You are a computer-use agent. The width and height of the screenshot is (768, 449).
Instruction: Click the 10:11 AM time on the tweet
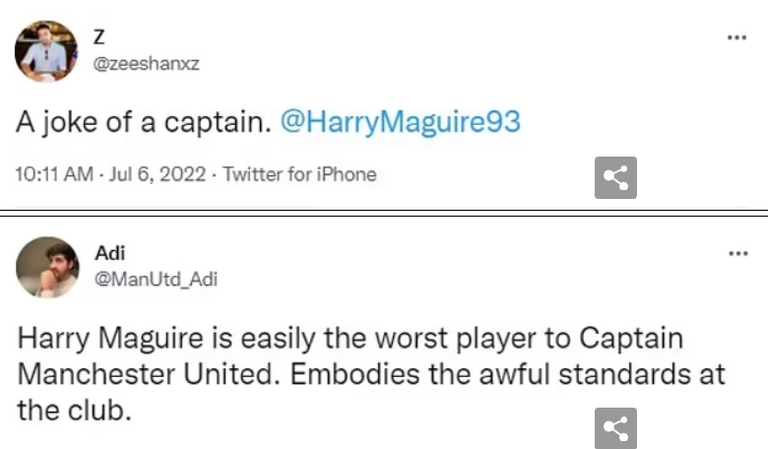56,174
